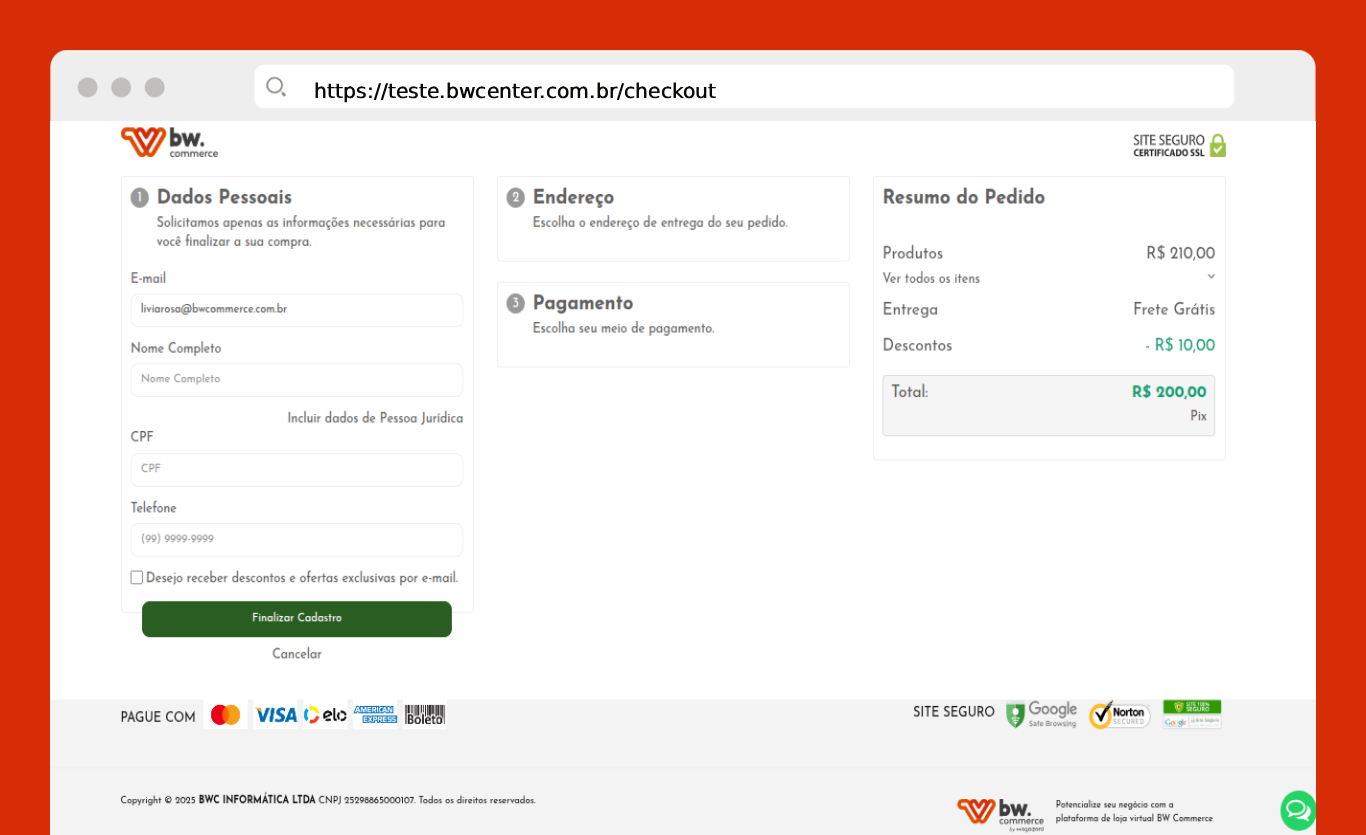
Task: Enable receiving discounts and offers by e-mail
Action: 137,578
